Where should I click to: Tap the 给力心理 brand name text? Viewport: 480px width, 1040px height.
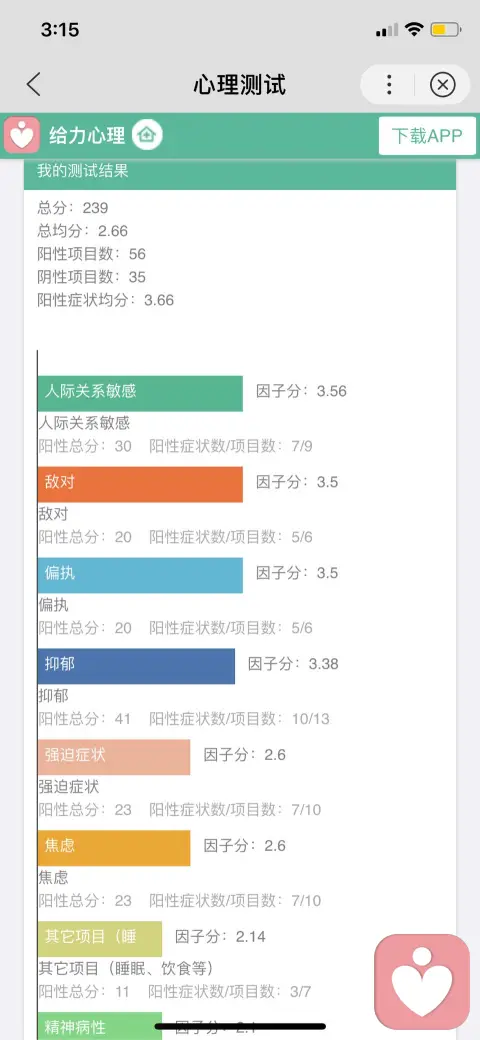87,136
